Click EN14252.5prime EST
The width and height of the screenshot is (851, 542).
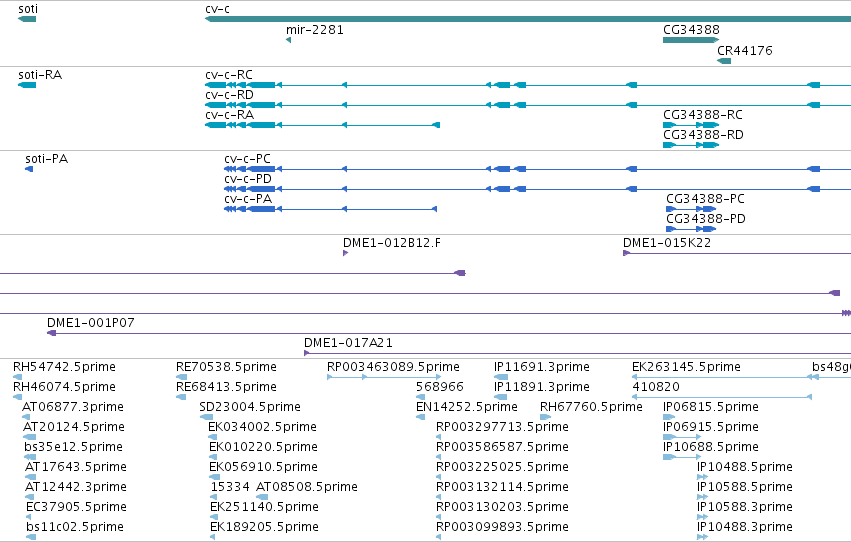(420, 417)
